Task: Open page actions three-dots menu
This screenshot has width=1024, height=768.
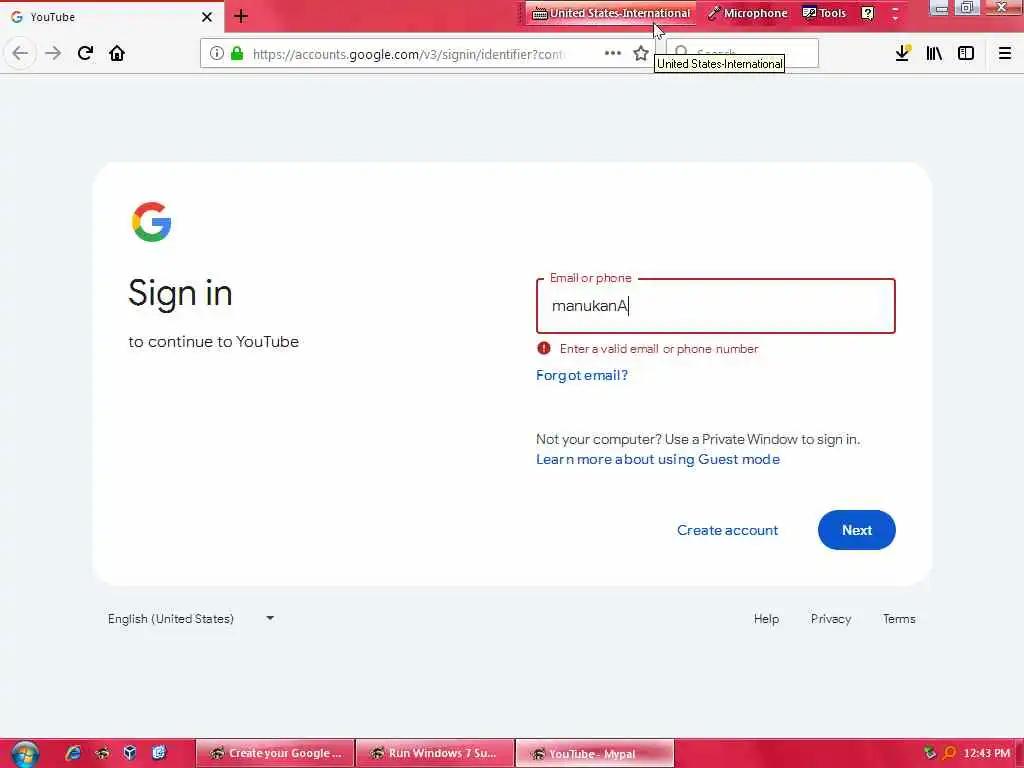Action: click(613, 53)
